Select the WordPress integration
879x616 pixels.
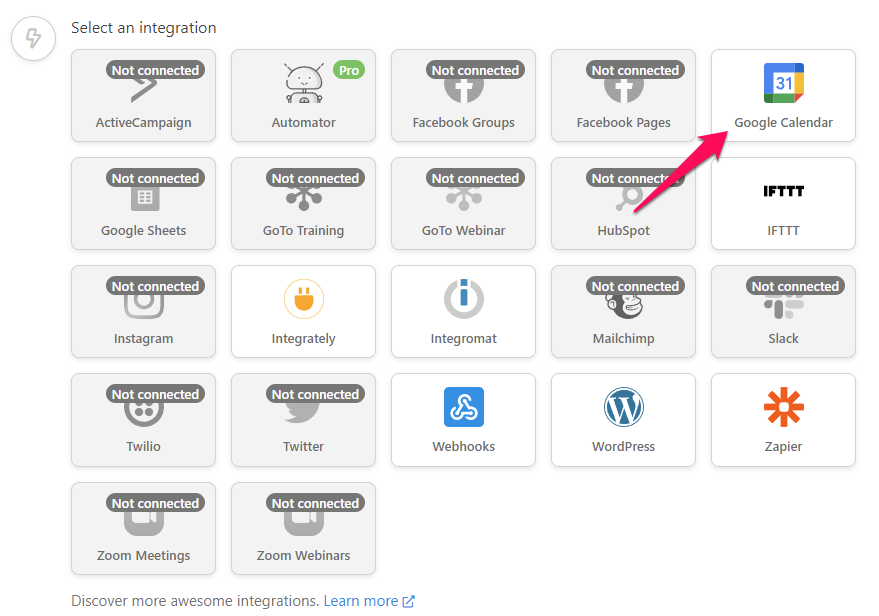[623, 420]
